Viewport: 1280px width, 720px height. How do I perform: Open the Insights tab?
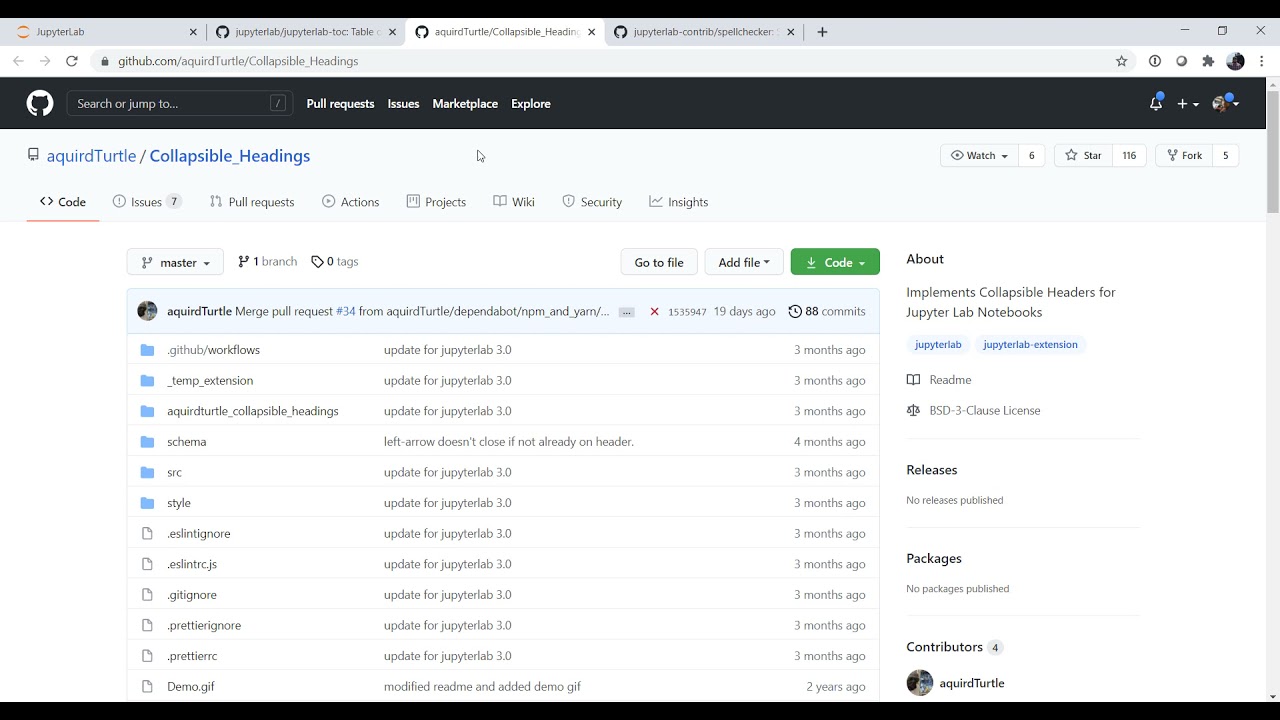point(678,202)
